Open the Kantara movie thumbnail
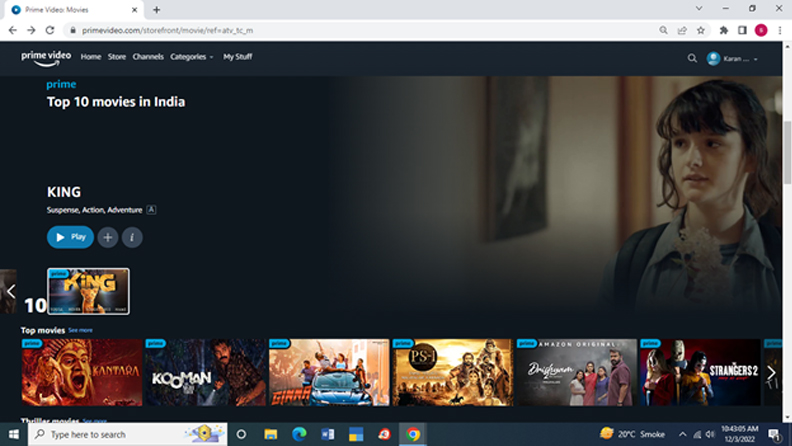 click(x=82, y=372)
